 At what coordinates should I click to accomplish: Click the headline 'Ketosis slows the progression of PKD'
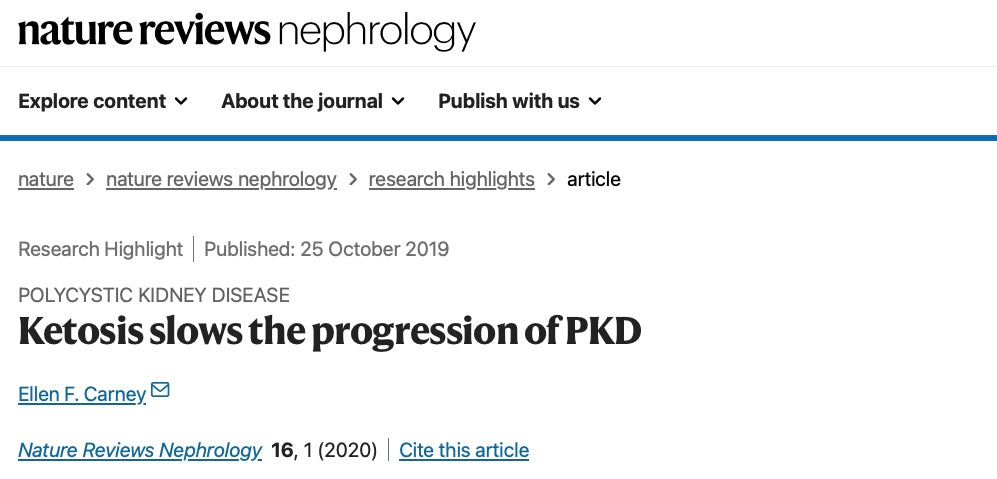[330, 332]
